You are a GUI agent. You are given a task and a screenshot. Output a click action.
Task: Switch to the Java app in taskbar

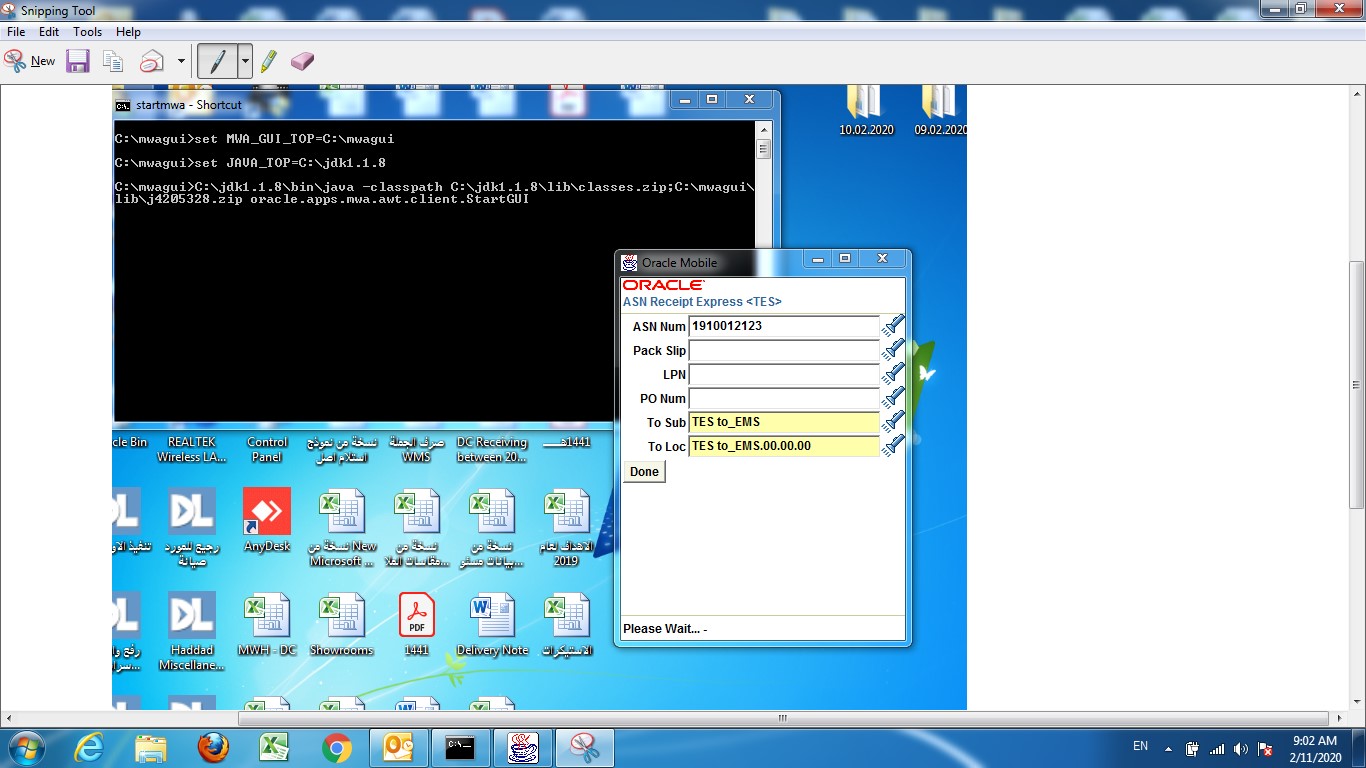(522, 747)
